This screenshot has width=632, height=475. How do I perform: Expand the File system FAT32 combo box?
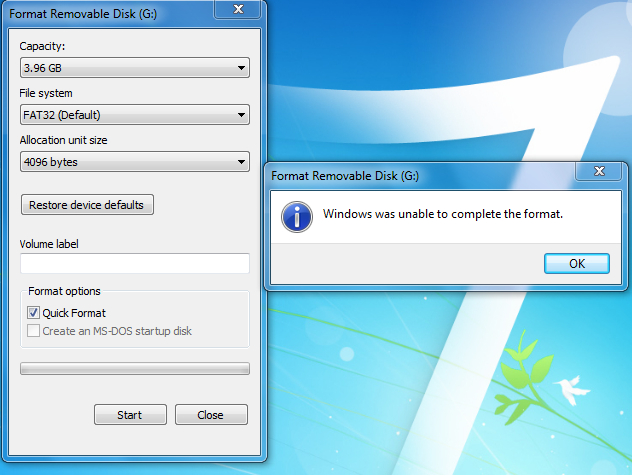tap(135, 115)
